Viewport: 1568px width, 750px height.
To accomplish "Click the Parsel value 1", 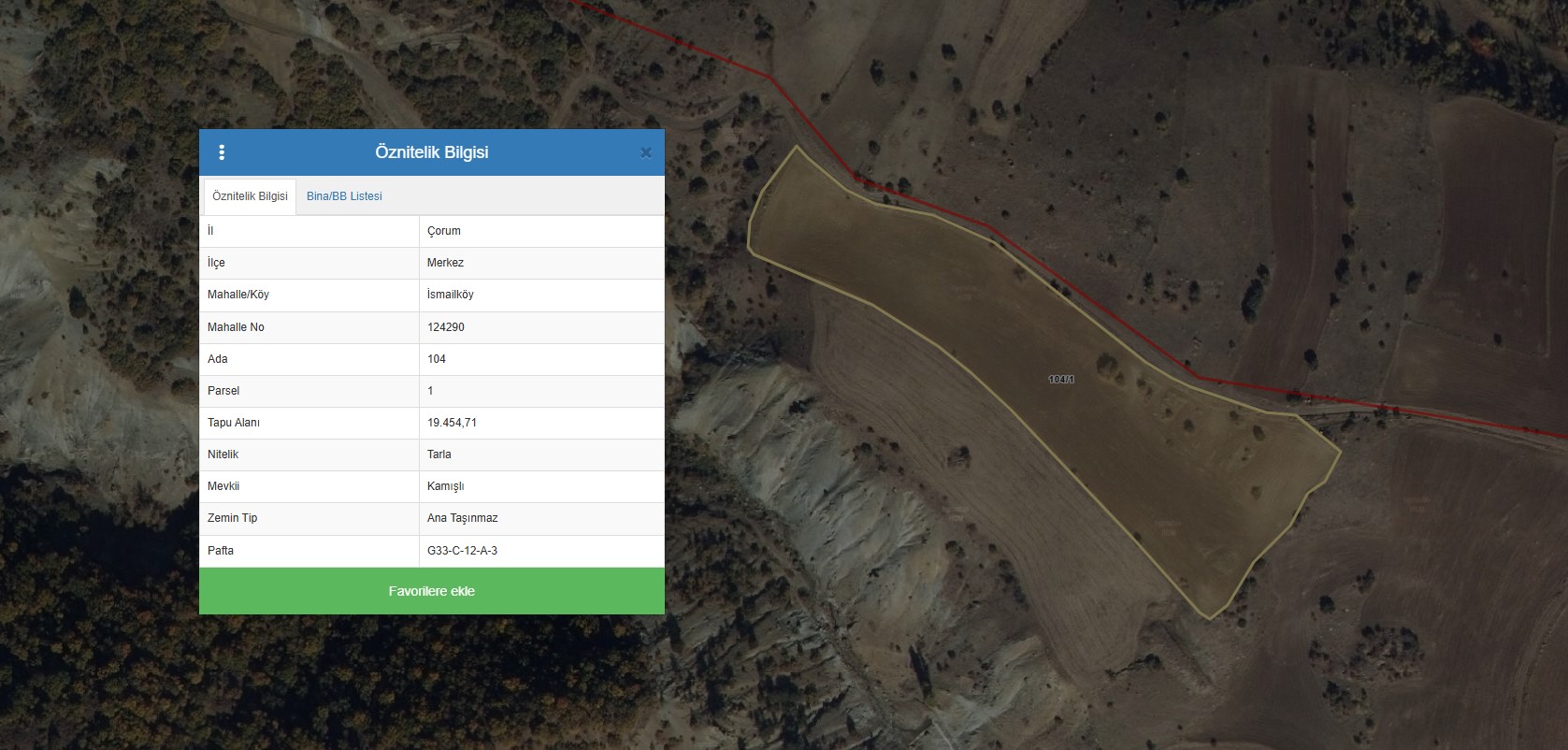I will (430, 391).
